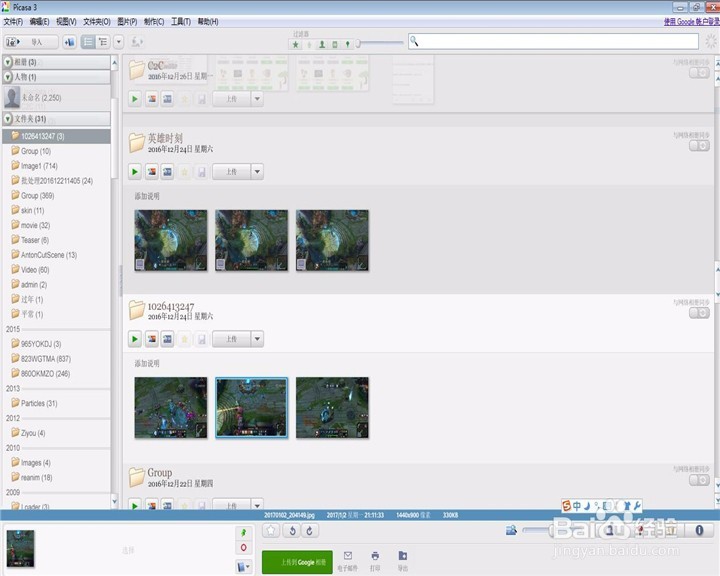The width and height of the screenshot is (720, 576).
Task: Toggle the geotagged photos filter
Action: [348, 44]
